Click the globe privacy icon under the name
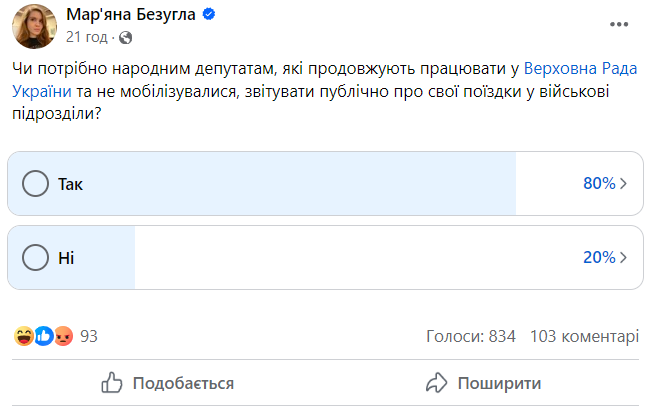Image resolution: width=646 pixels, height=409 pixels. tap(127, 38)
